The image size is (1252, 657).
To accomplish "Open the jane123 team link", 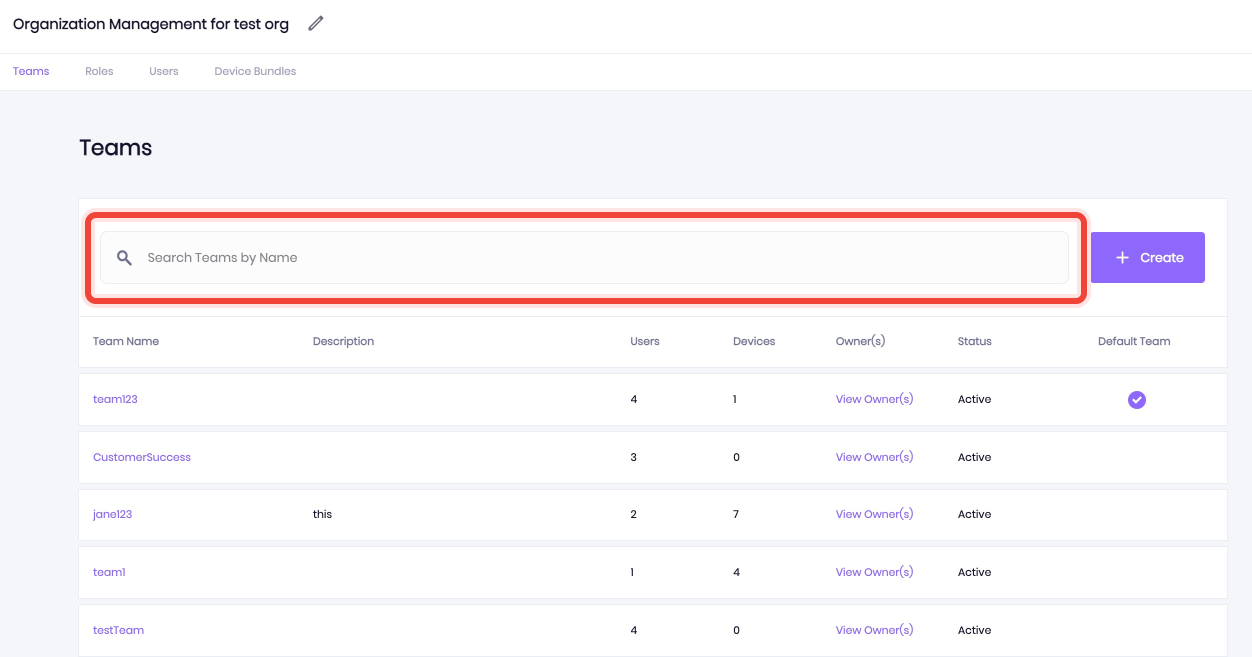I will click(112, 514).
